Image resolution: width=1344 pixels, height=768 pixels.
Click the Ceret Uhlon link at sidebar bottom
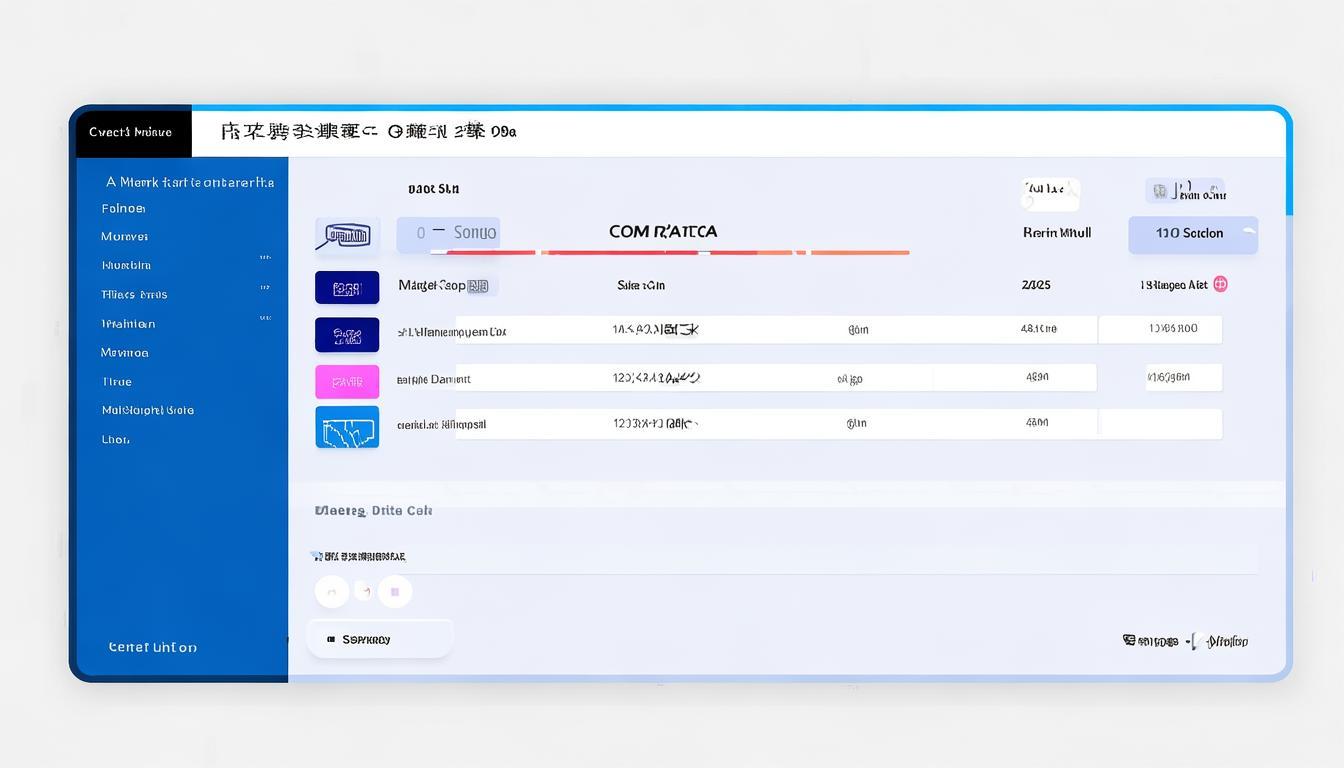click(x=152, y=647)
